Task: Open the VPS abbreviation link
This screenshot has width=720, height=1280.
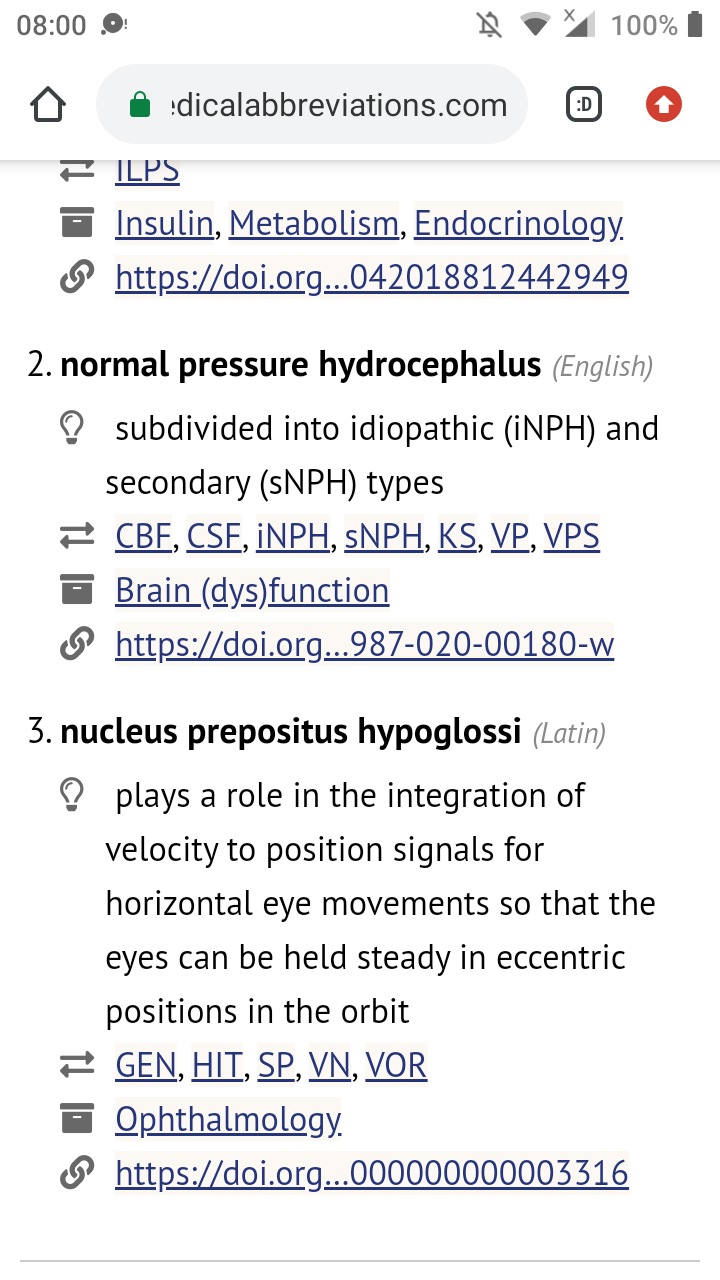Action: (x=571, y=537)
